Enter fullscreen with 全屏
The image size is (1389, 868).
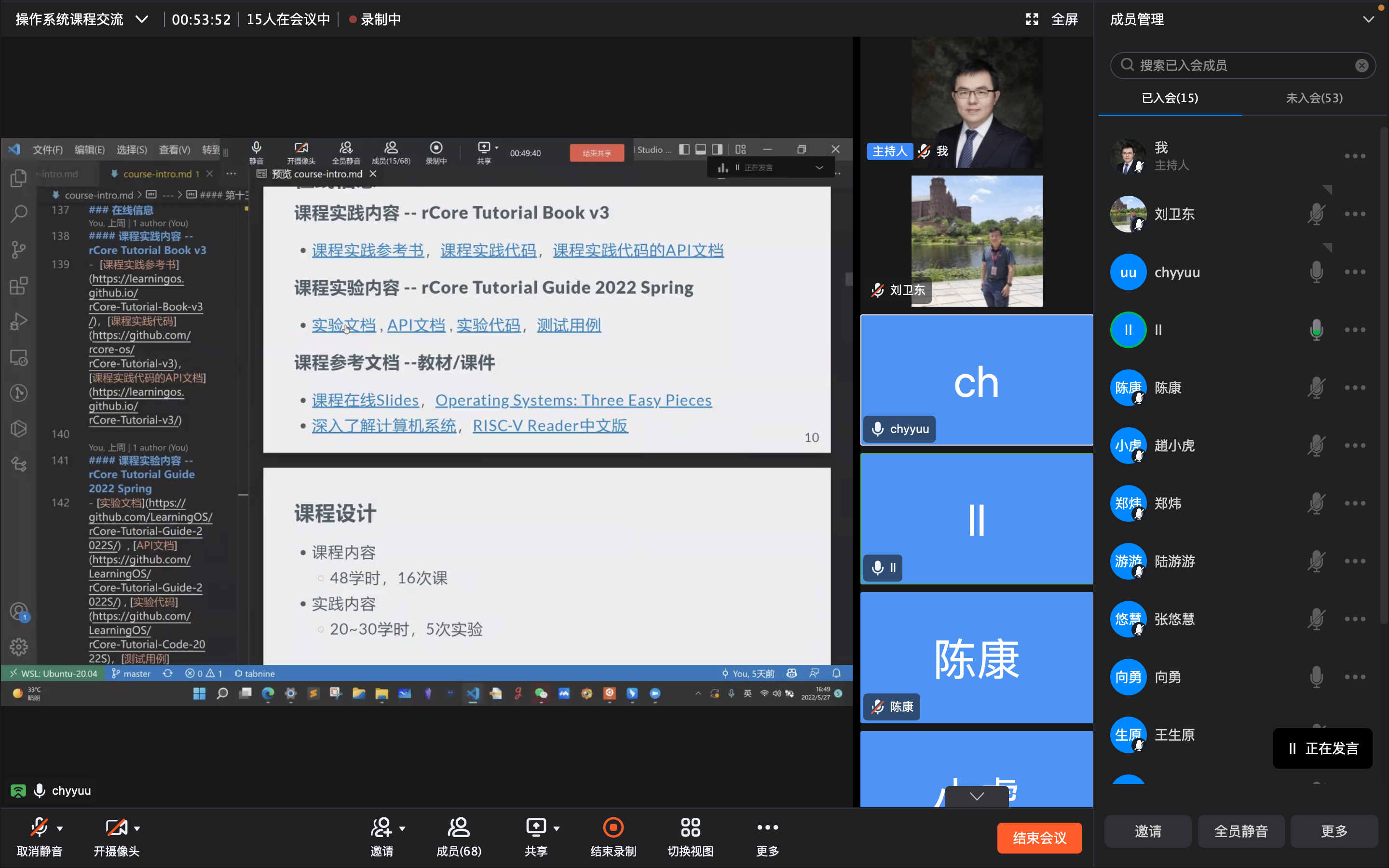coord(1052,19)
